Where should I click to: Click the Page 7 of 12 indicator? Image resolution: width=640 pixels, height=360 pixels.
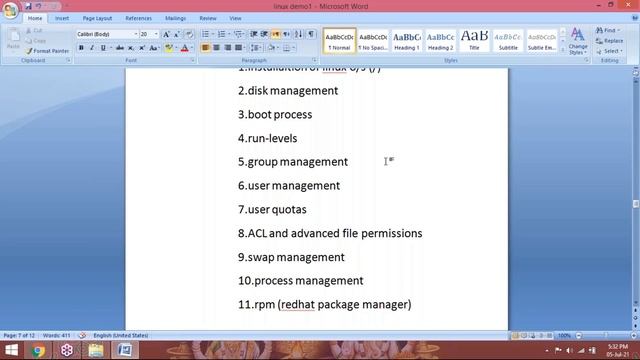click(x=19, y=336)
